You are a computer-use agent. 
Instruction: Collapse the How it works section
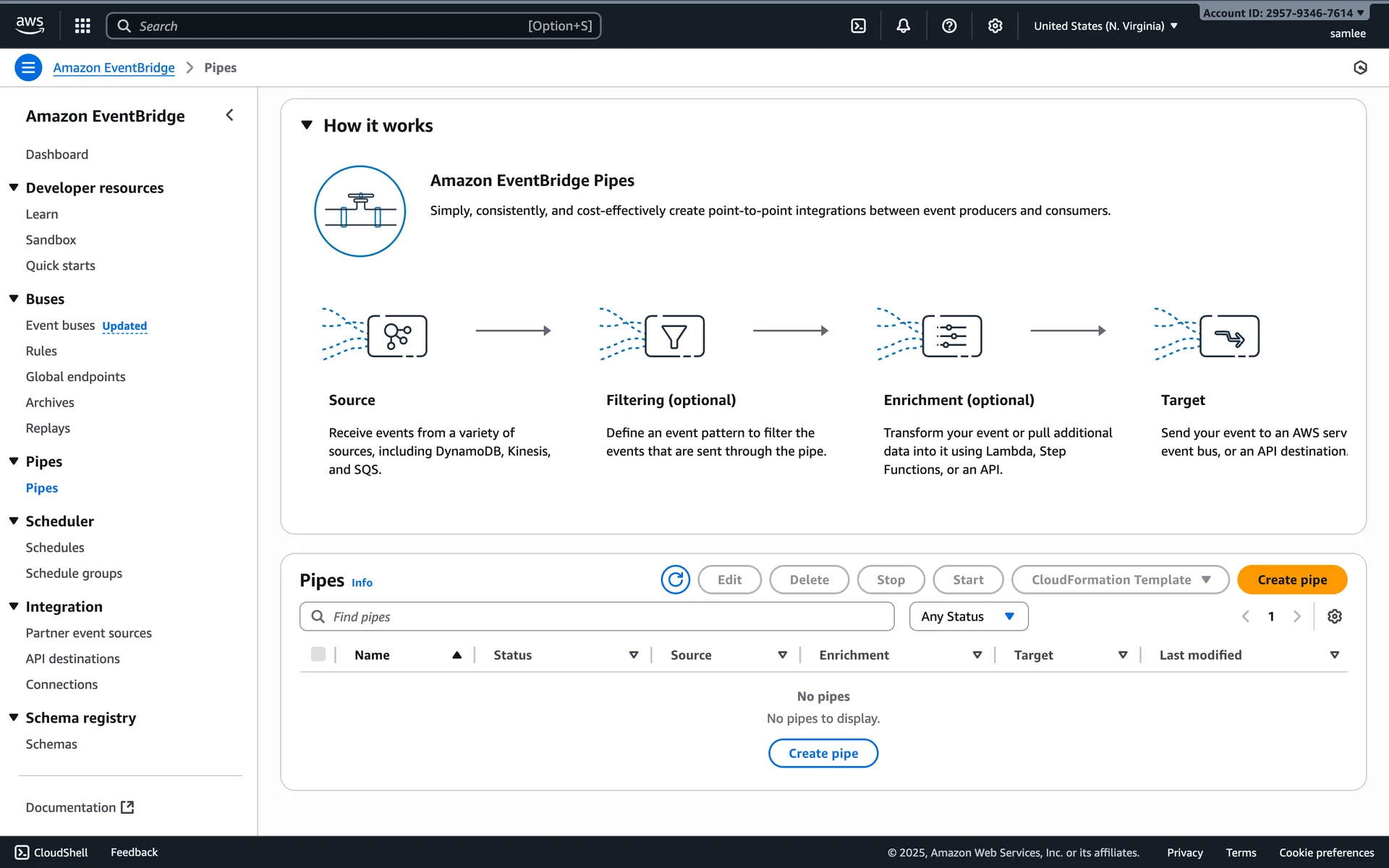click(x=307, y=125)
